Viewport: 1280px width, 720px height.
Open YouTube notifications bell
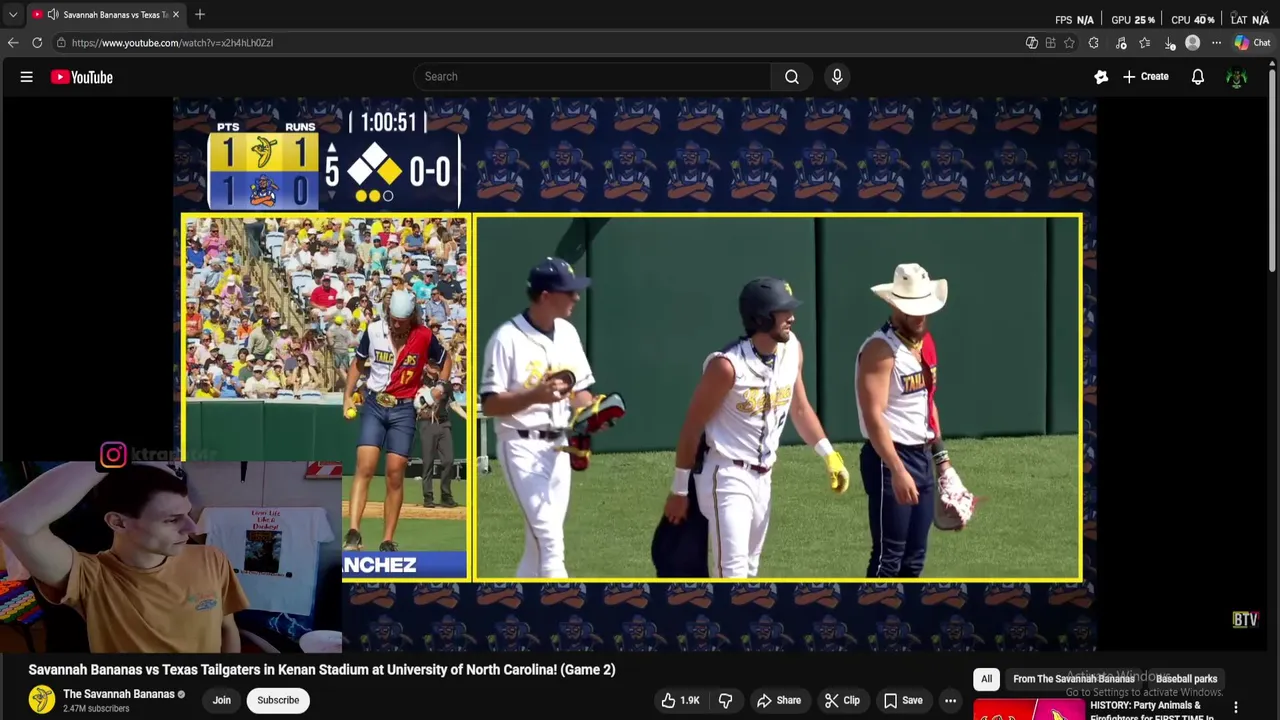(x=1197, y=77)
